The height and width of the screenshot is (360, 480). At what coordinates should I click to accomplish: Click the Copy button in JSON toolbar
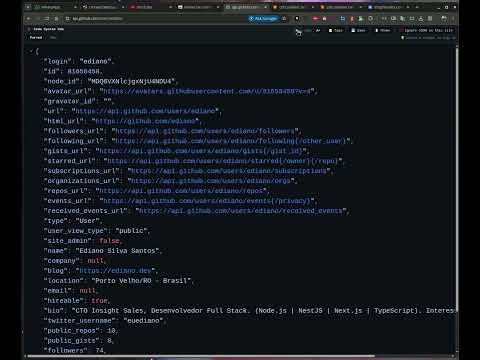click(336, 30)
